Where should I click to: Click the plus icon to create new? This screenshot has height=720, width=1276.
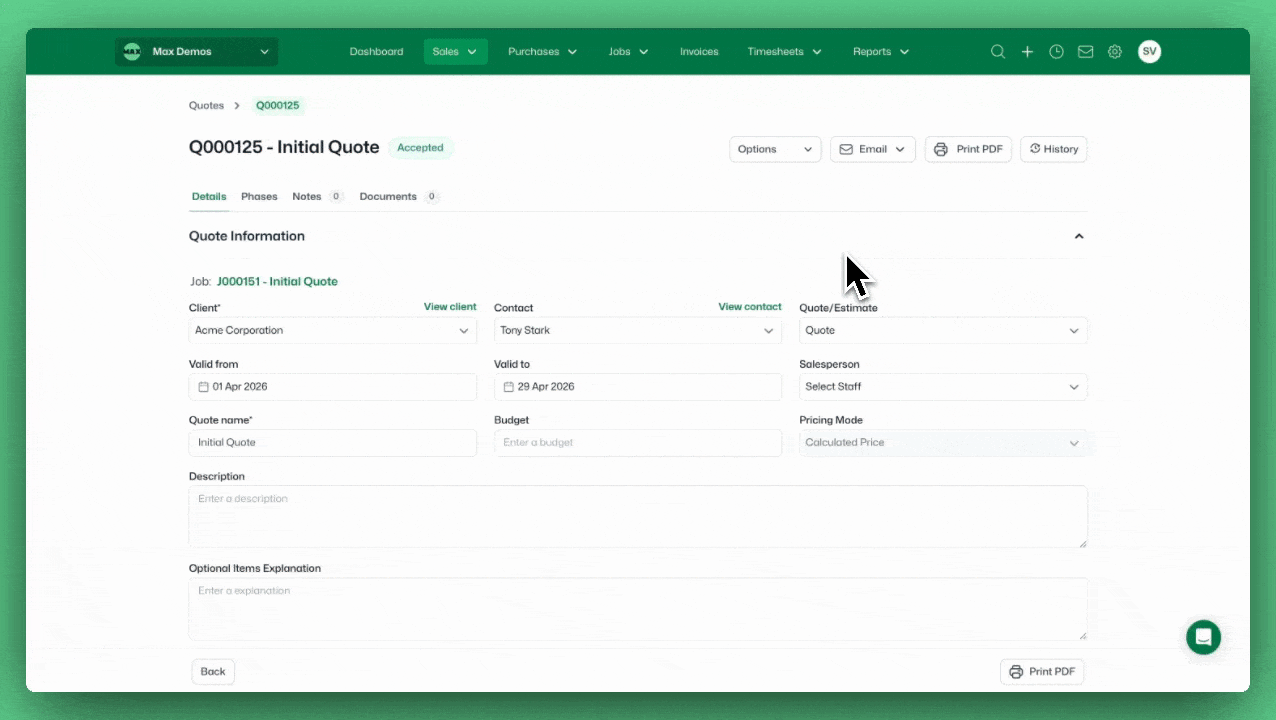(x=1027, y=52)
